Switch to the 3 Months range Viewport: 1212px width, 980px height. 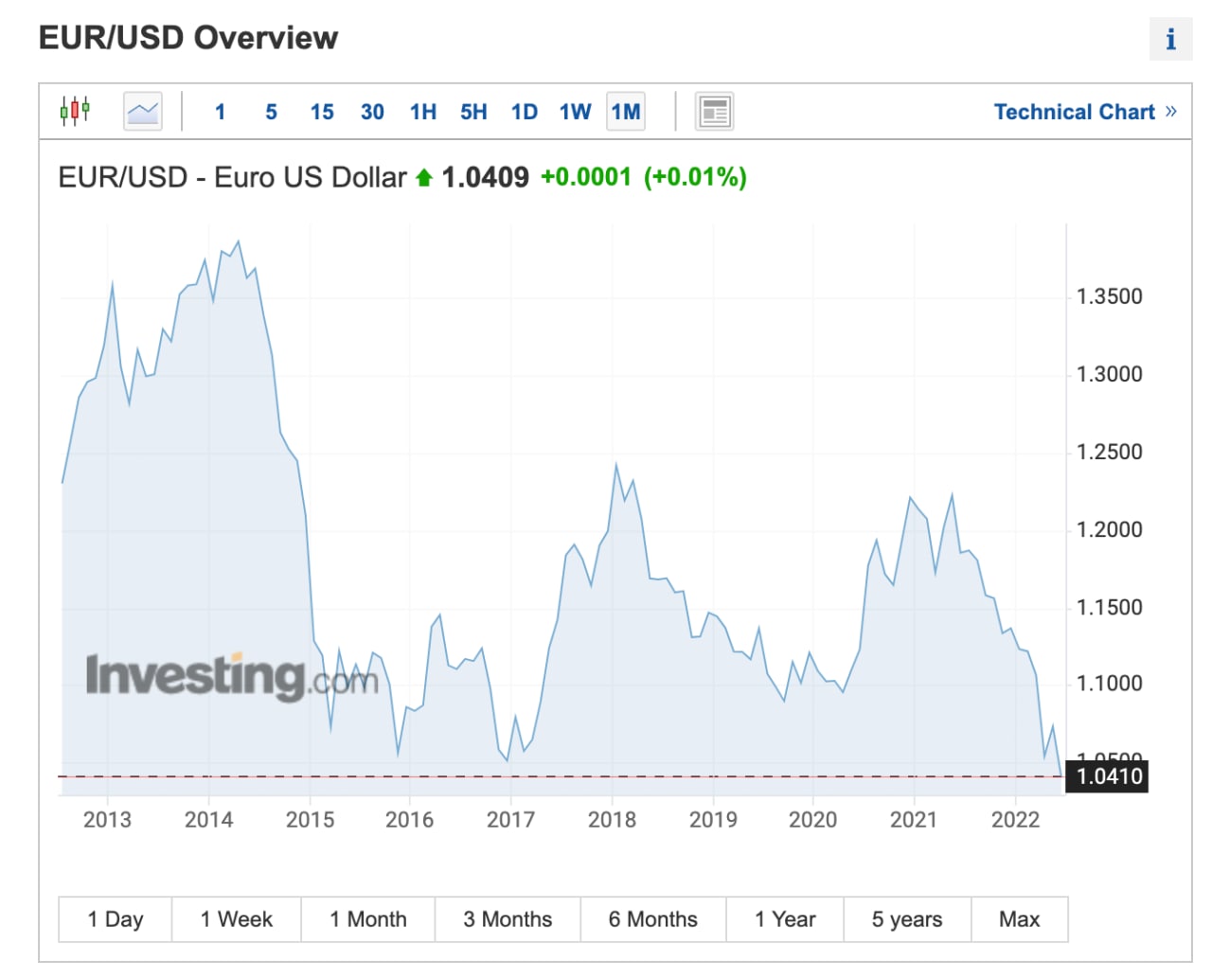[x=508, y=919]
